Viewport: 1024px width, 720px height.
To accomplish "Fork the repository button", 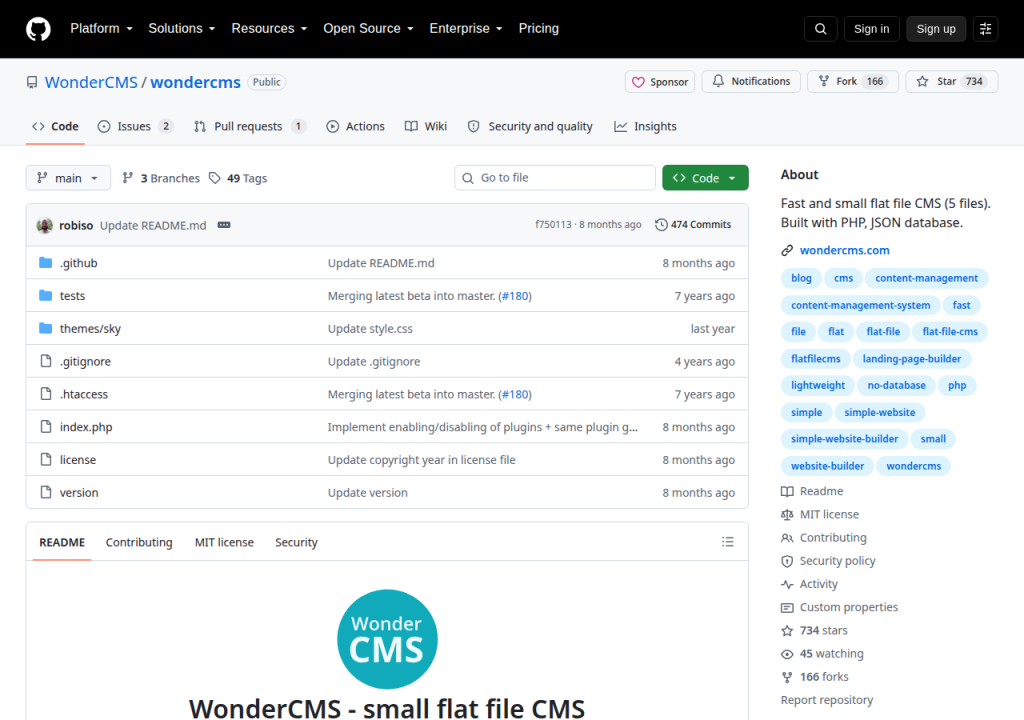I will click(853, 82).
